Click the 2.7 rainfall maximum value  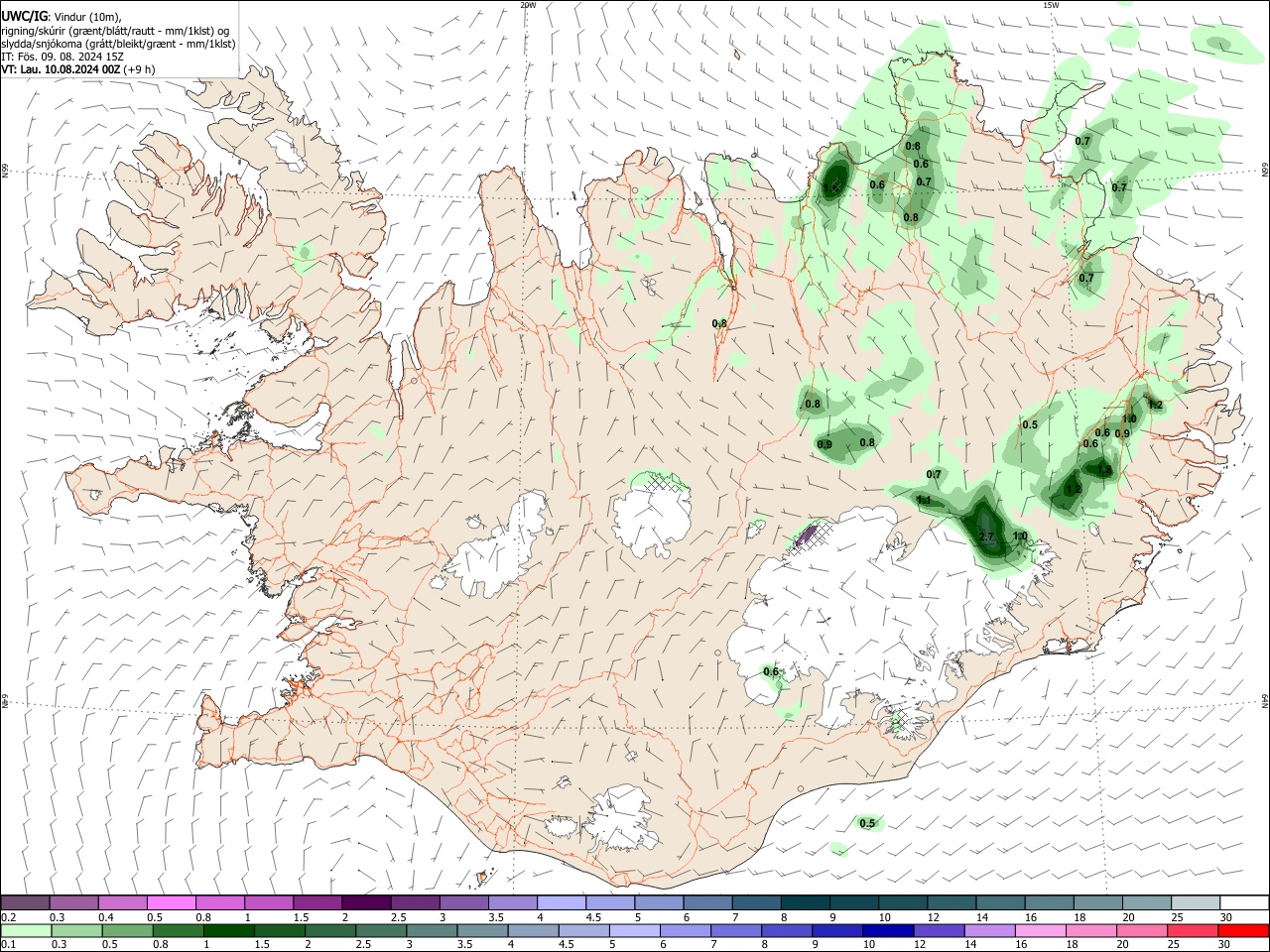pyautogui.click(x=986, y=536)
